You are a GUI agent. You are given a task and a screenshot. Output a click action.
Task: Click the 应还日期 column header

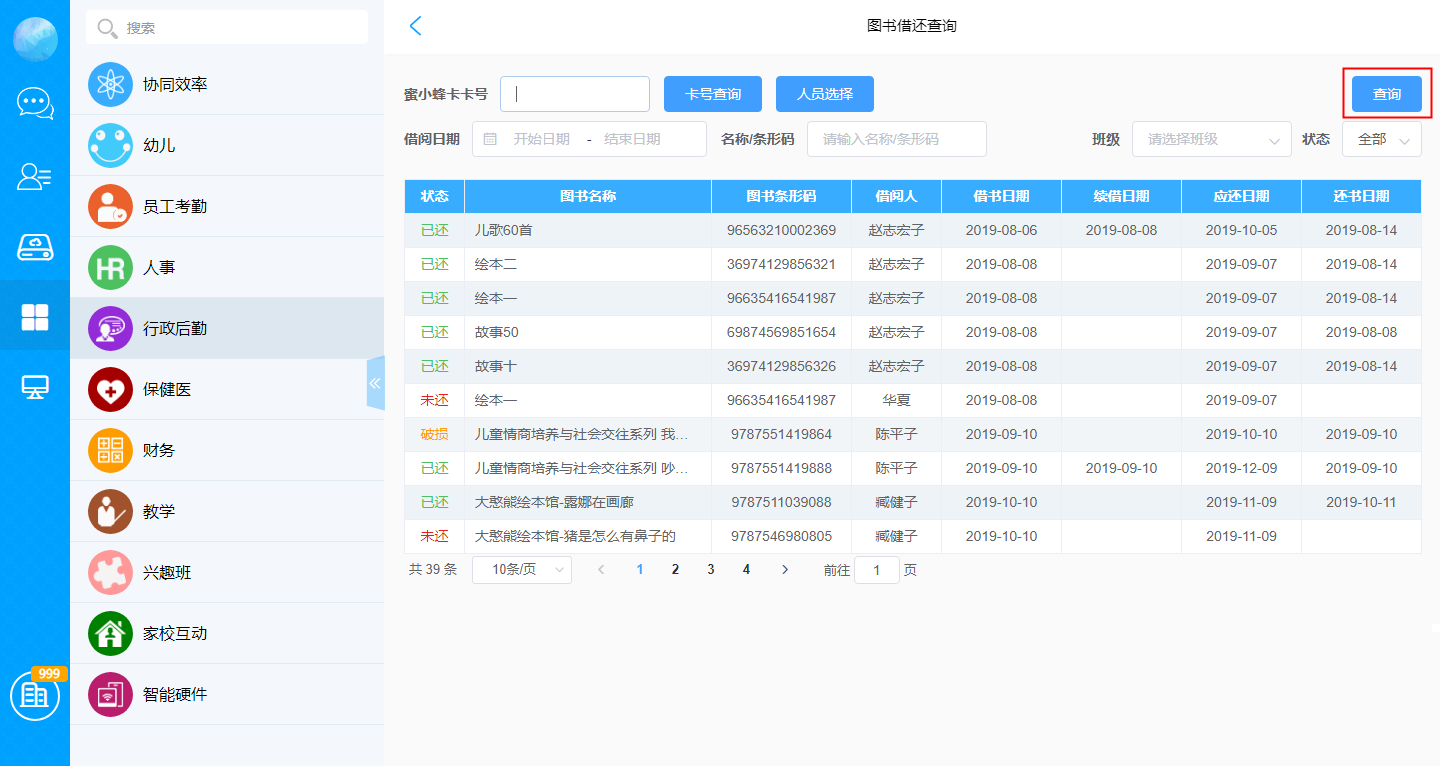pos(1241,197)
